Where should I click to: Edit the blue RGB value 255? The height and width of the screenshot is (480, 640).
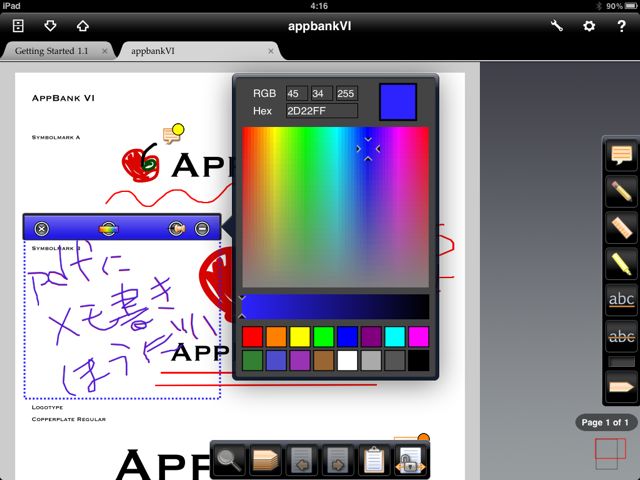[347, 93]
